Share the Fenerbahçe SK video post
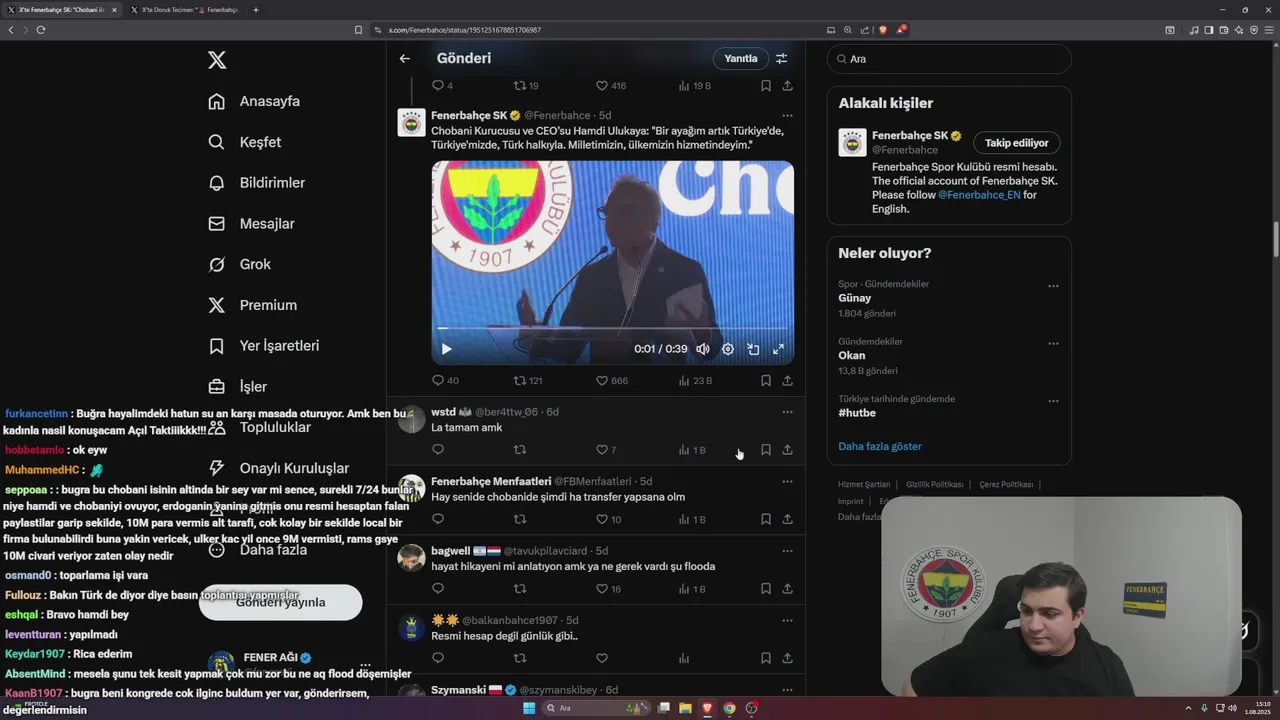Viewport: 1280px width, 720px height. click(x=788, y=380)
